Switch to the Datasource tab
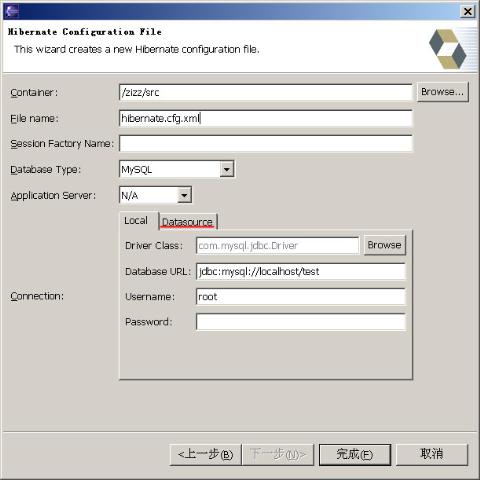 [188, 222]
